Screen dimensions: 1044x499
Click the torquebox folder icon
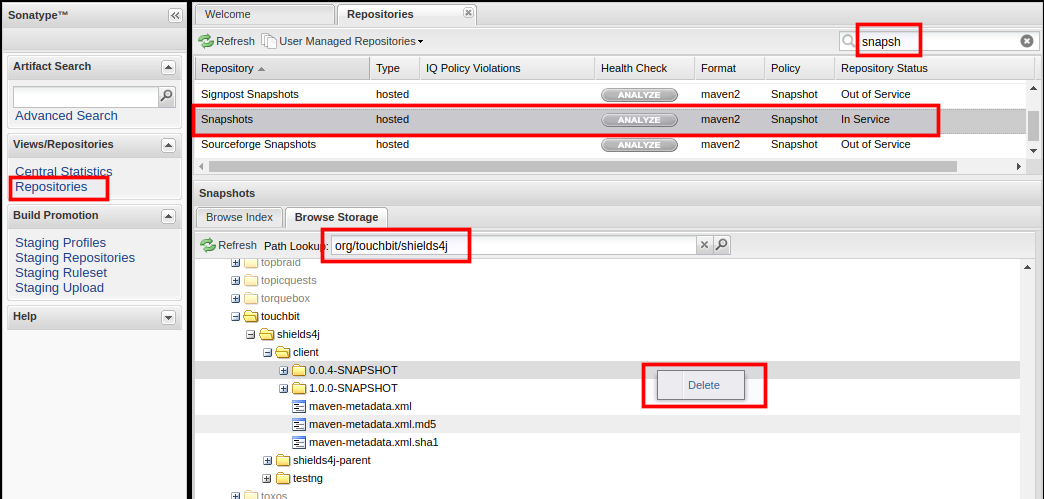click(251, 298)
